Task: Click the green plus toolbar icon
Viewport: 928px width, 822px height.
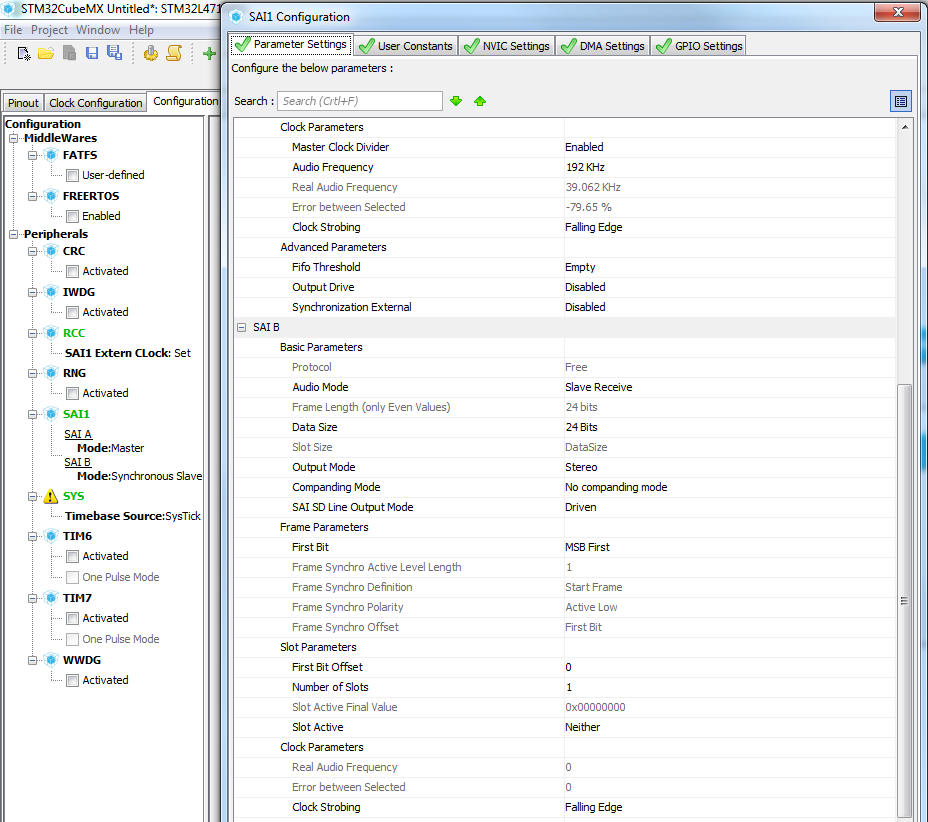Action: (x=209, y=54)
